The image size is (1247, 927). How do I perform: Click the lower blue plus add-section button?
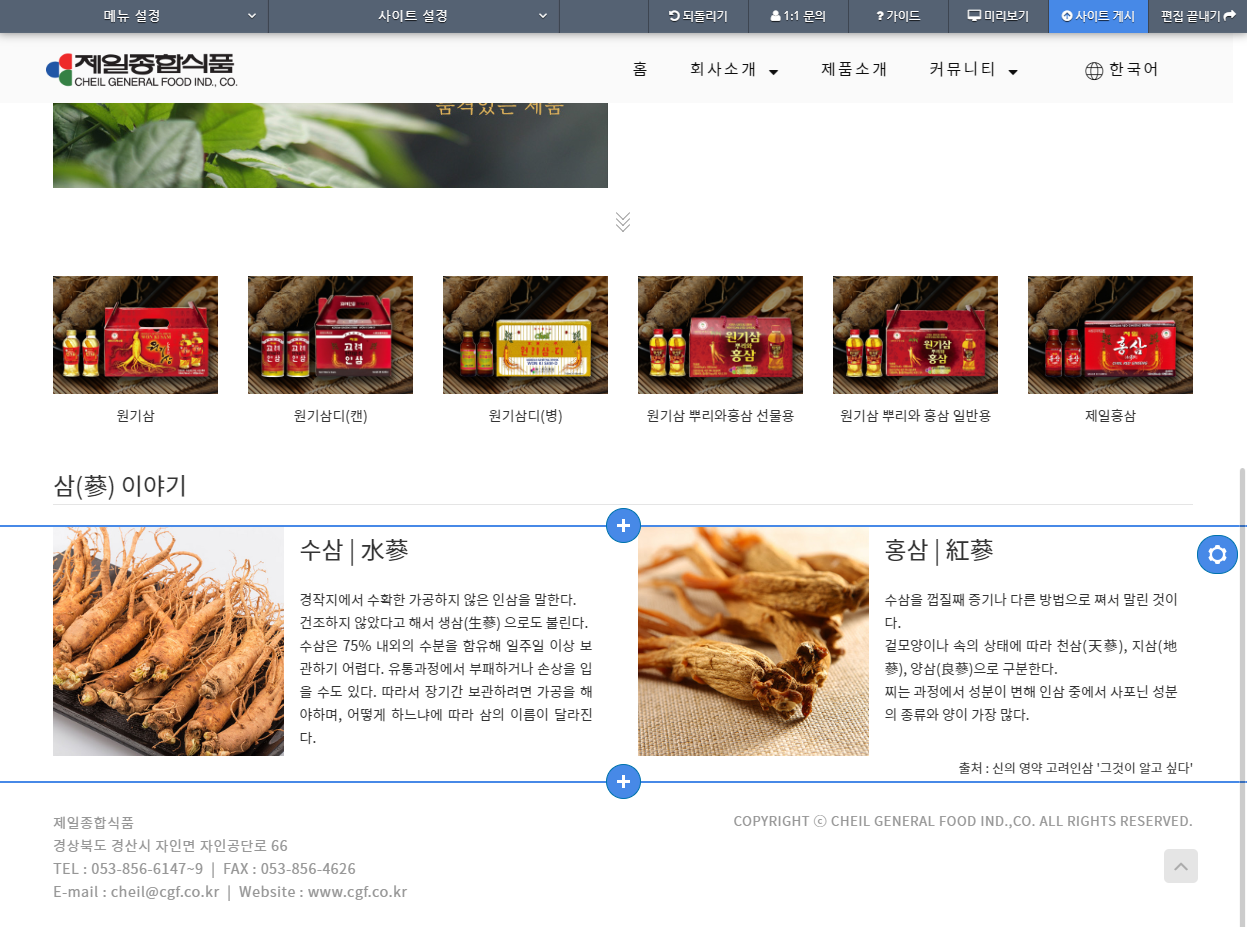623,782
